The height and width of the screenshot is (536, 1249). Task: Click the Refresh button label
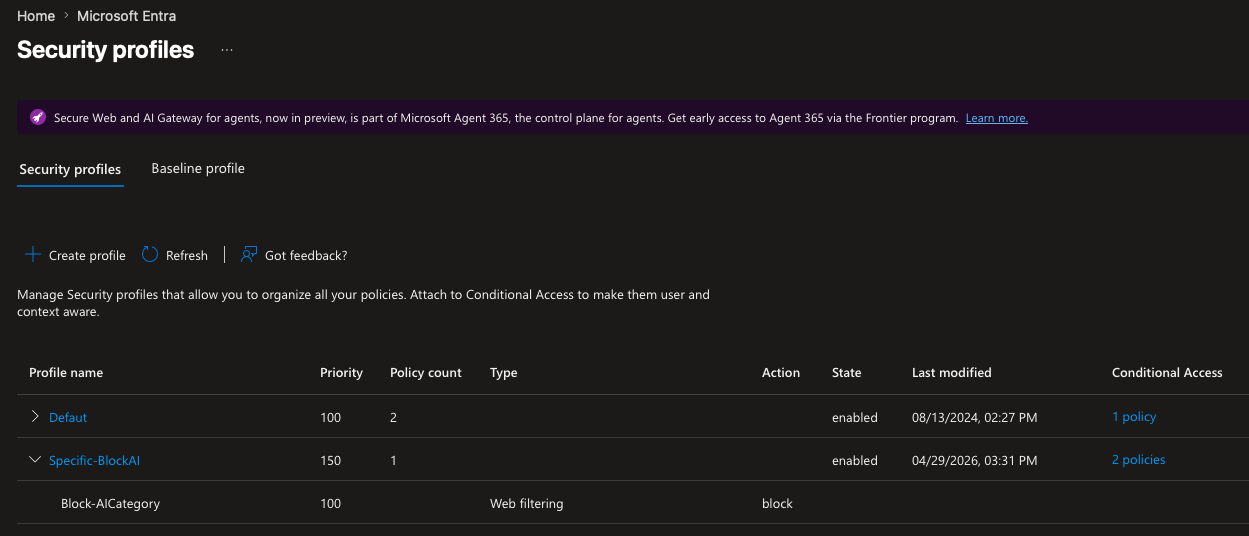click(187, 255)
